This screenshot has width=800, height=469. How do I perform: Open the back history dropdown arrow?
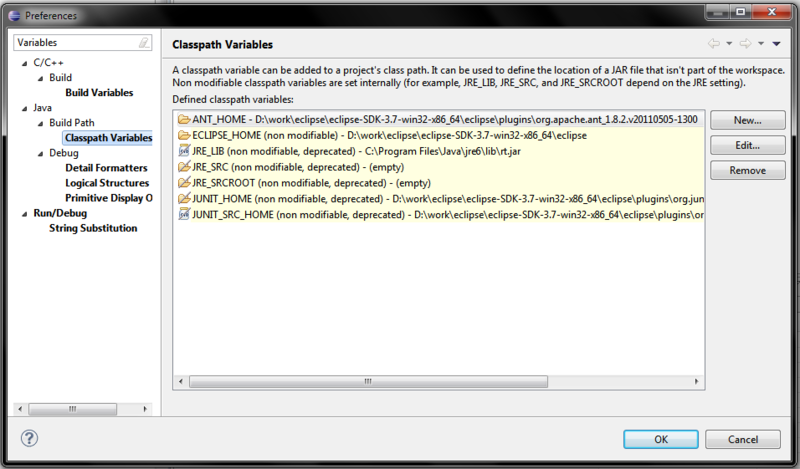[729, 44]
